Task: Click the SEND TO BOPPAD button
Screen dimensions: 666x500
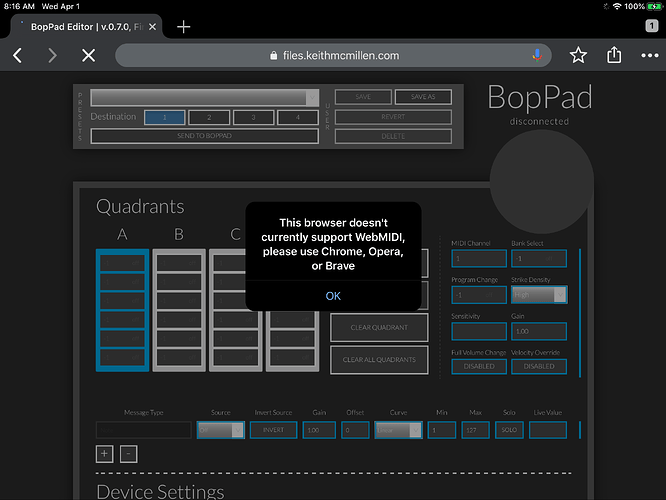Action: point(204,136)
